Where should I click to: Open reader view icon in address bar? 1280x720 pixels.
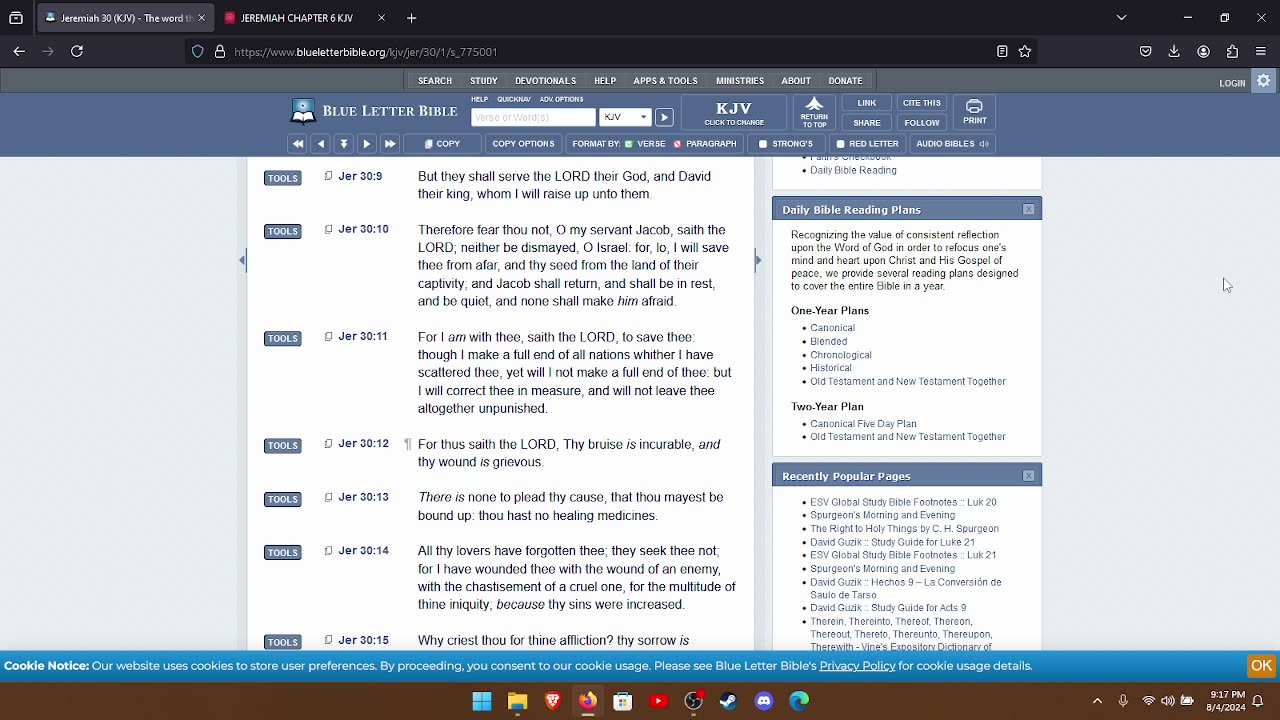click(1002, 51)
